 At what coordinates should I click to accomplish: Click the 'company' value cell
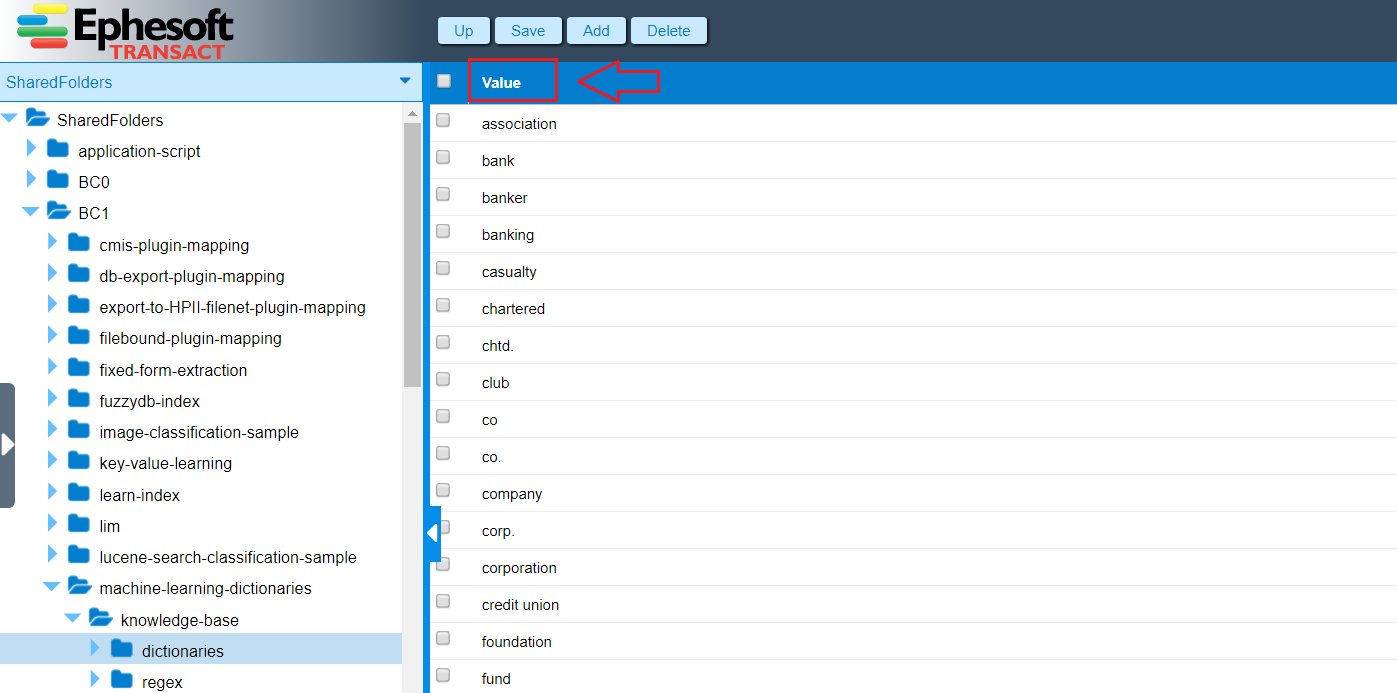[x=512, y=494]
